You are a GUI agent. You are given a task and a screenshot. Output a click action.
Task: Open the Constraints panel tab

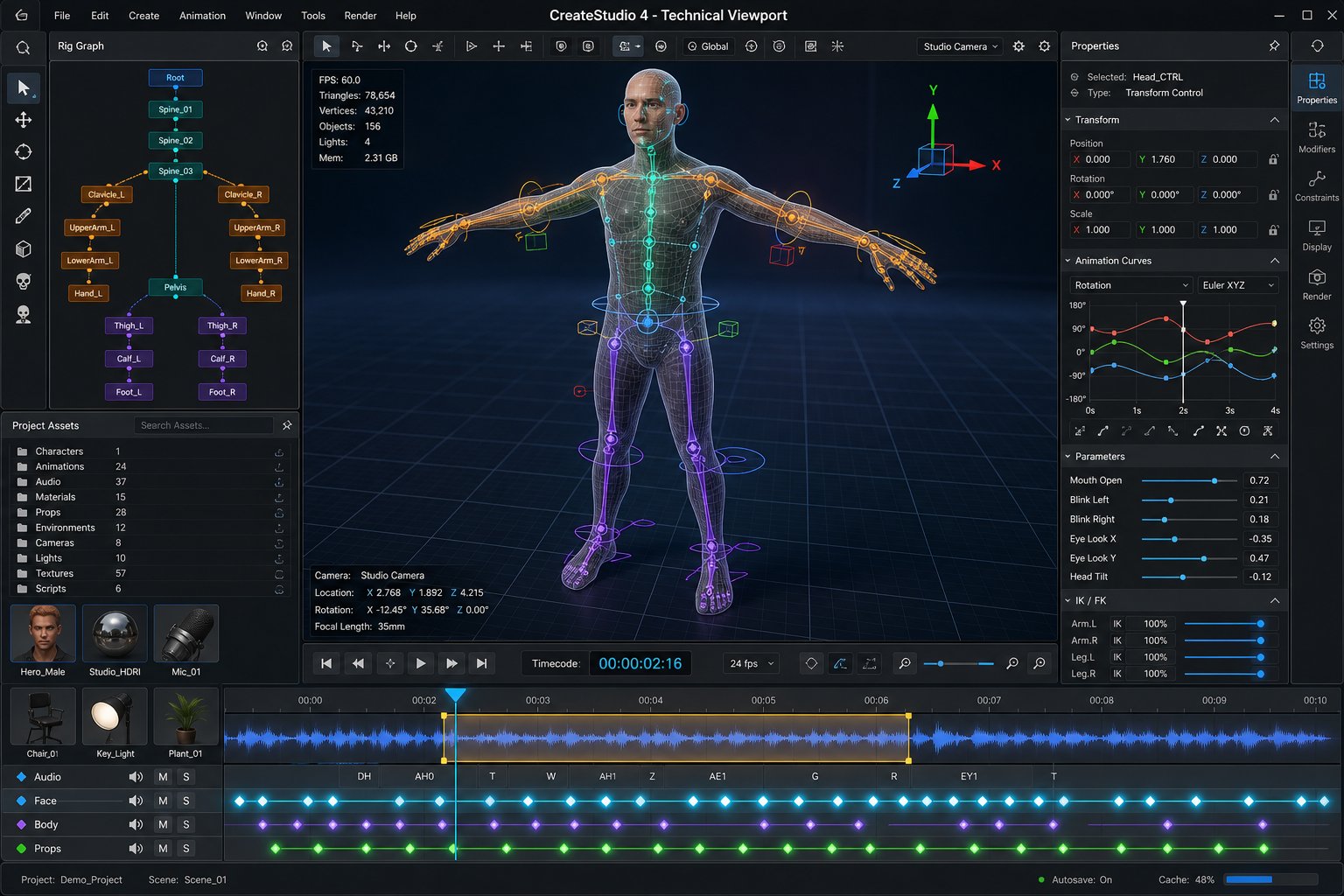1317,185
